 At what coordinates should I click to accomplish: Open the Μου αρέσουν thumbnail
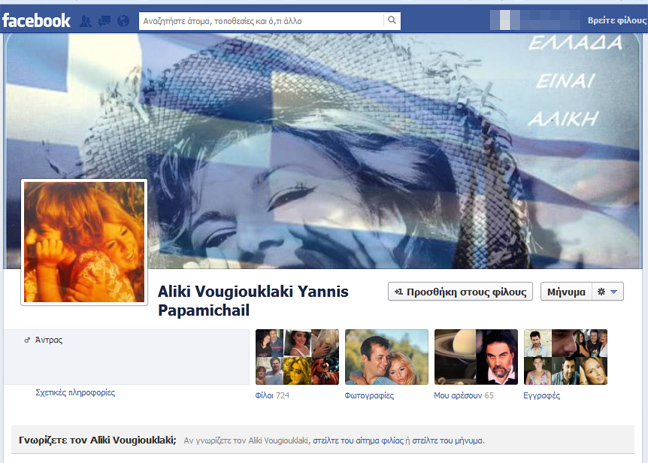(475, 357)
